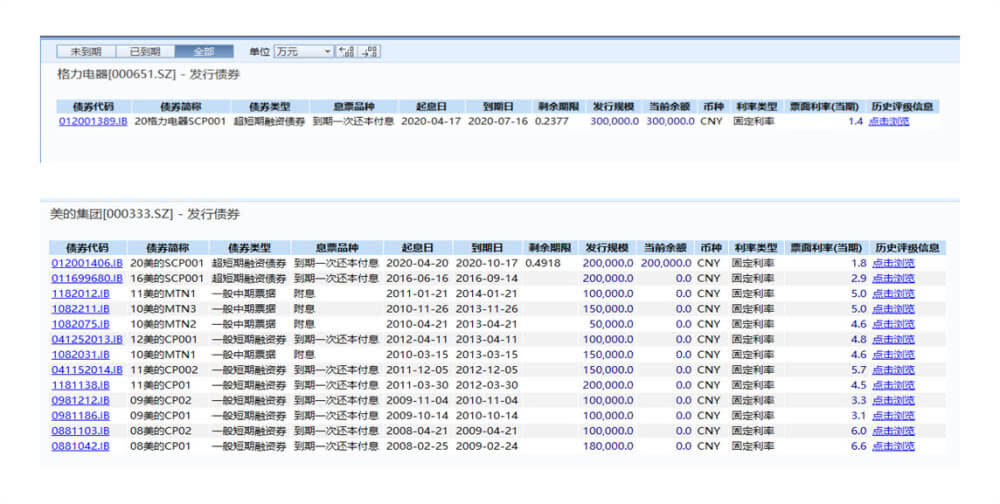Open bond link 1082075.IB
Image resolution: width=1000 pixels, height=504 pixels.
tap(80, 324)
